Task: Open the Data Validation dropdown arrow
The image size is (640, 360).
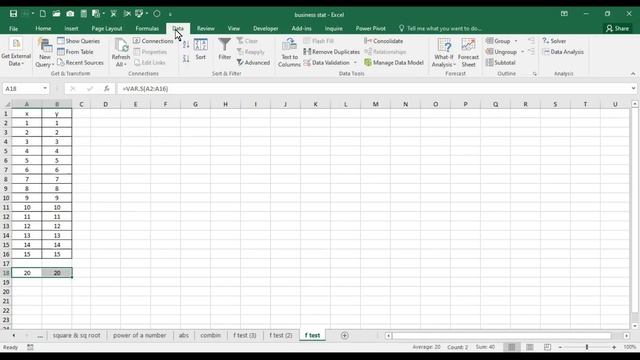Action: tap(355, 62)
